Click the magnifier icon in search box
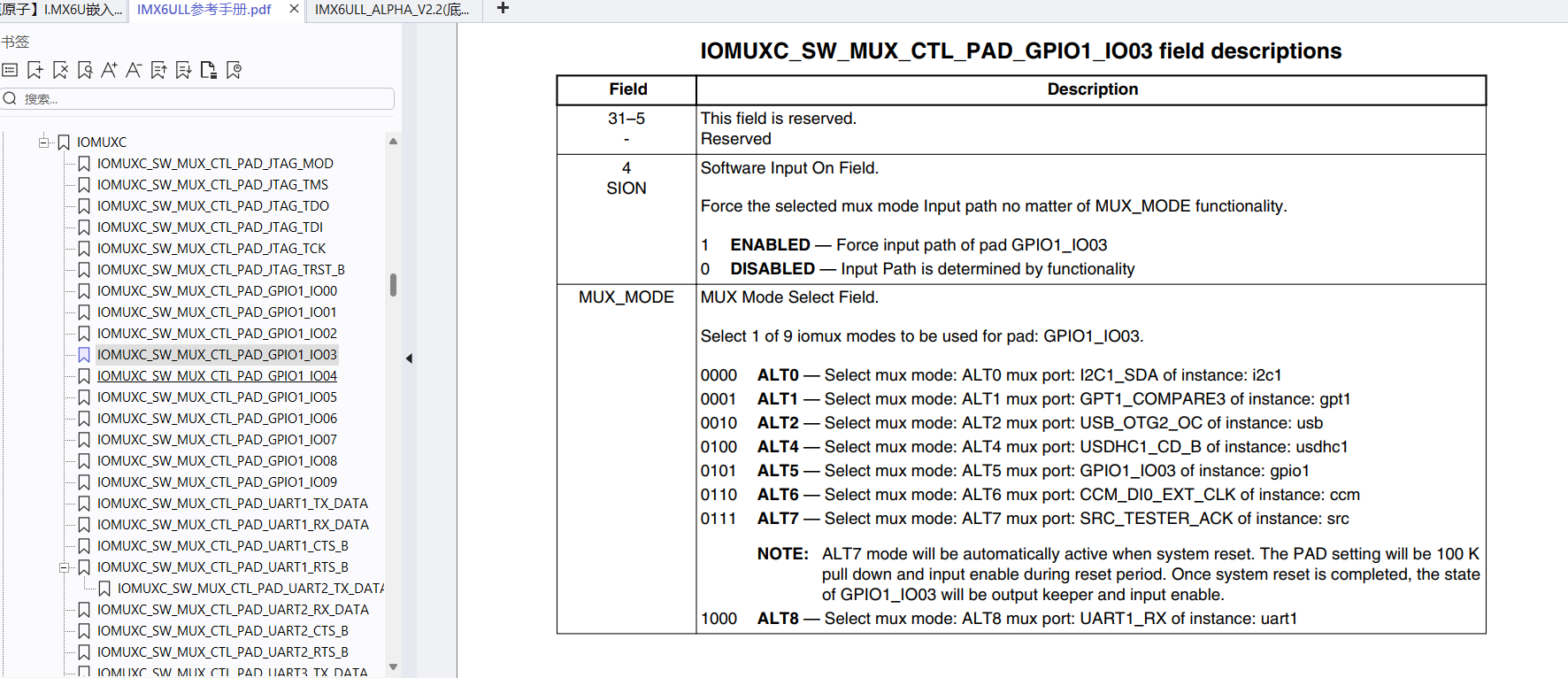 coord(10,98)
